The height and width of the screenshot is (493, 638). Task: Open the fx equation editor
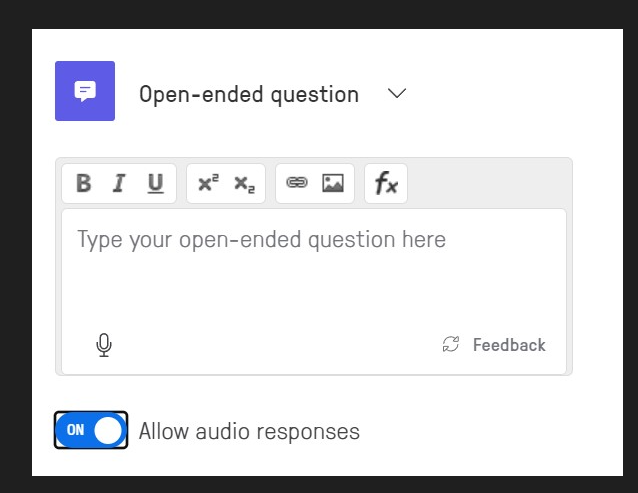386,183
